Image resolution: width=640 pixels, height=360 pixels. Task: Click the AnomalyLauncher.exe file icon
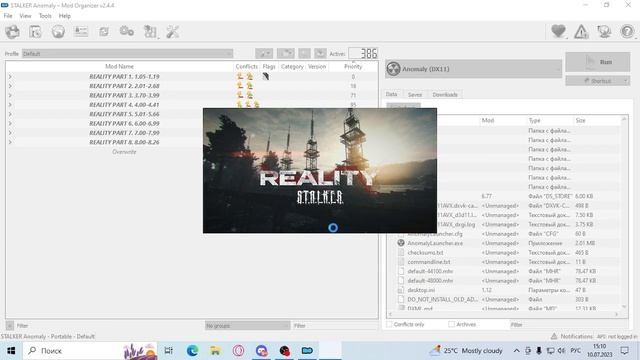coord(401,243)
